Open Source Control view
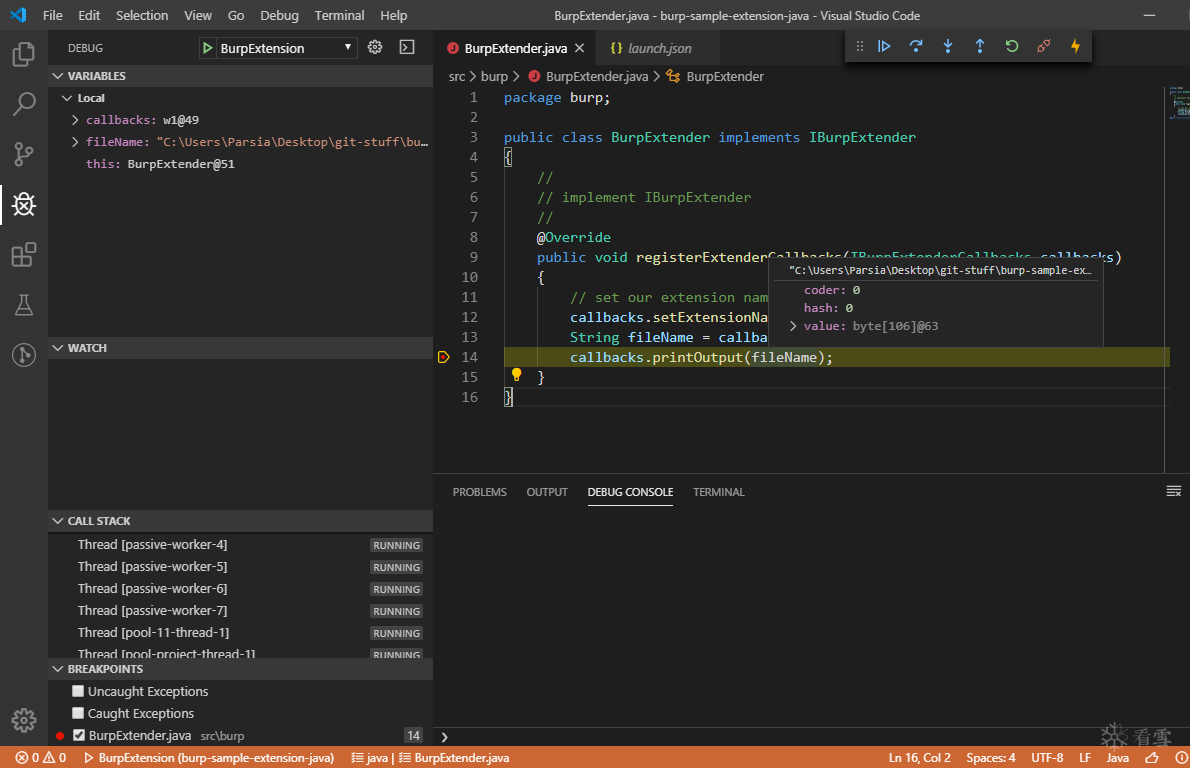Image resolution: width=1190 pixels, height=768 pixels. point(24,154)
